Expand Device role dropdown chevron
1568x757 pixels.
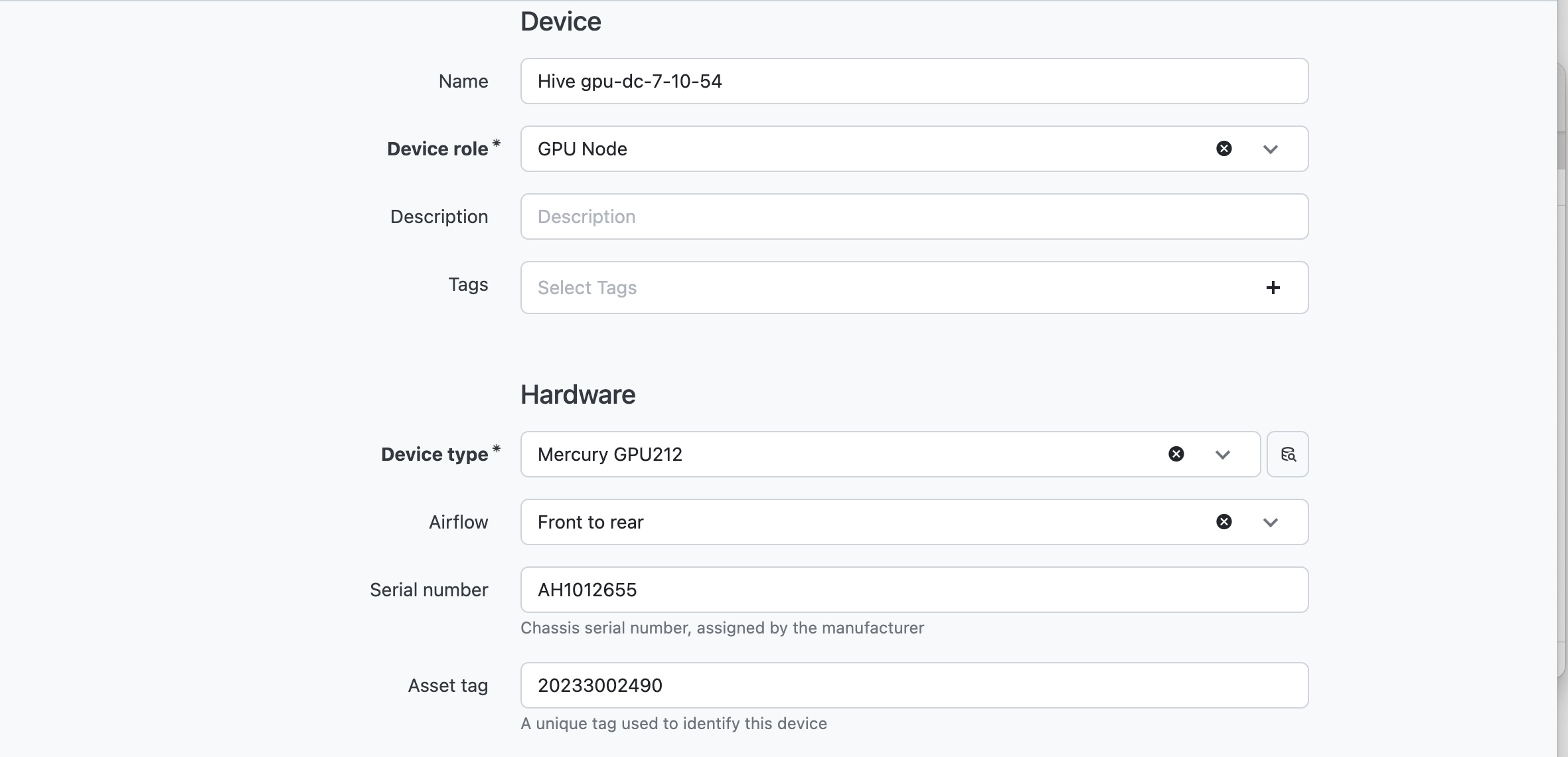point(1270,149)
